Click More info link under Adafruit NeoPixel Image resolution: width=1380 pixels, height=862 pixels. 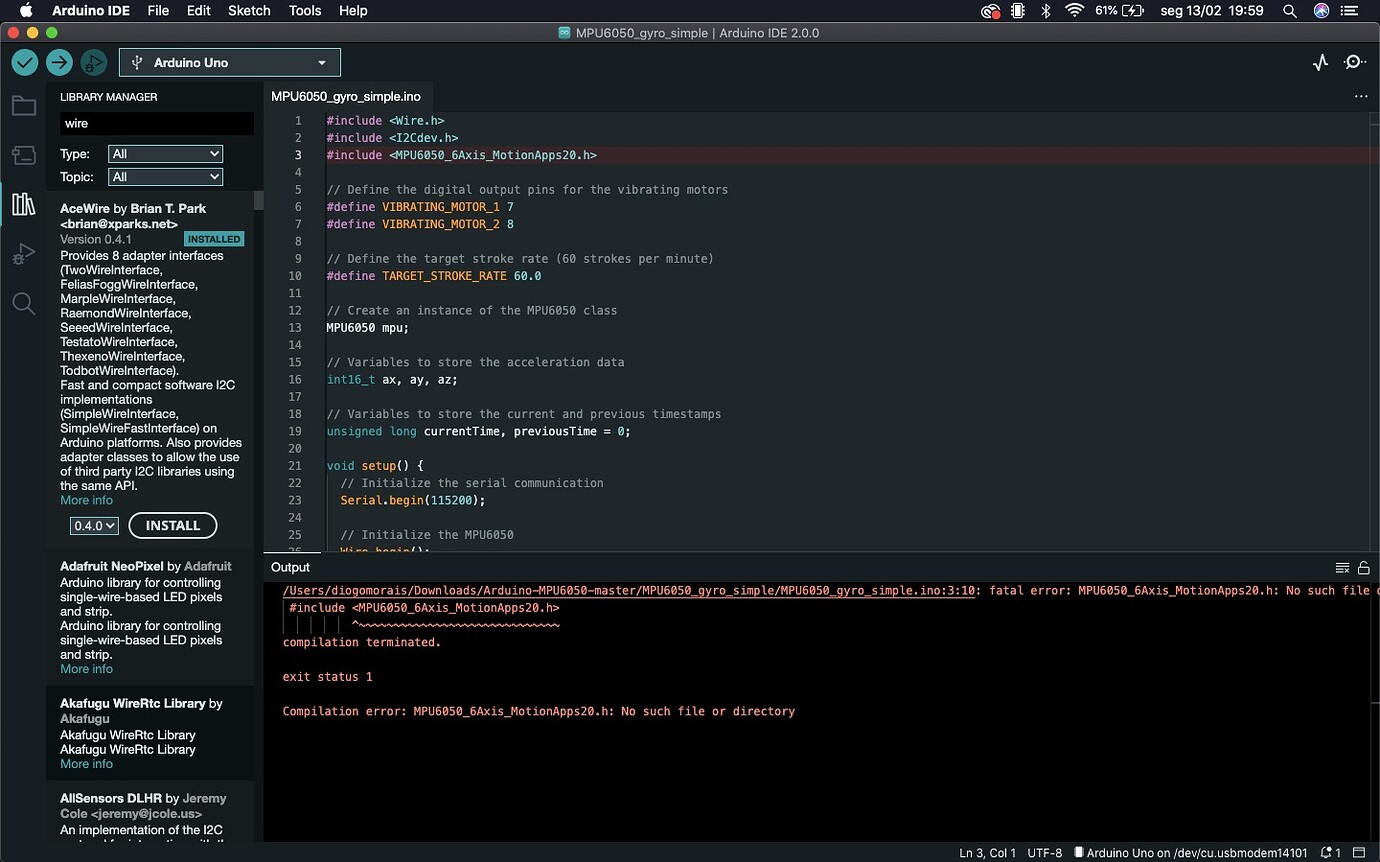pos(86,669)
